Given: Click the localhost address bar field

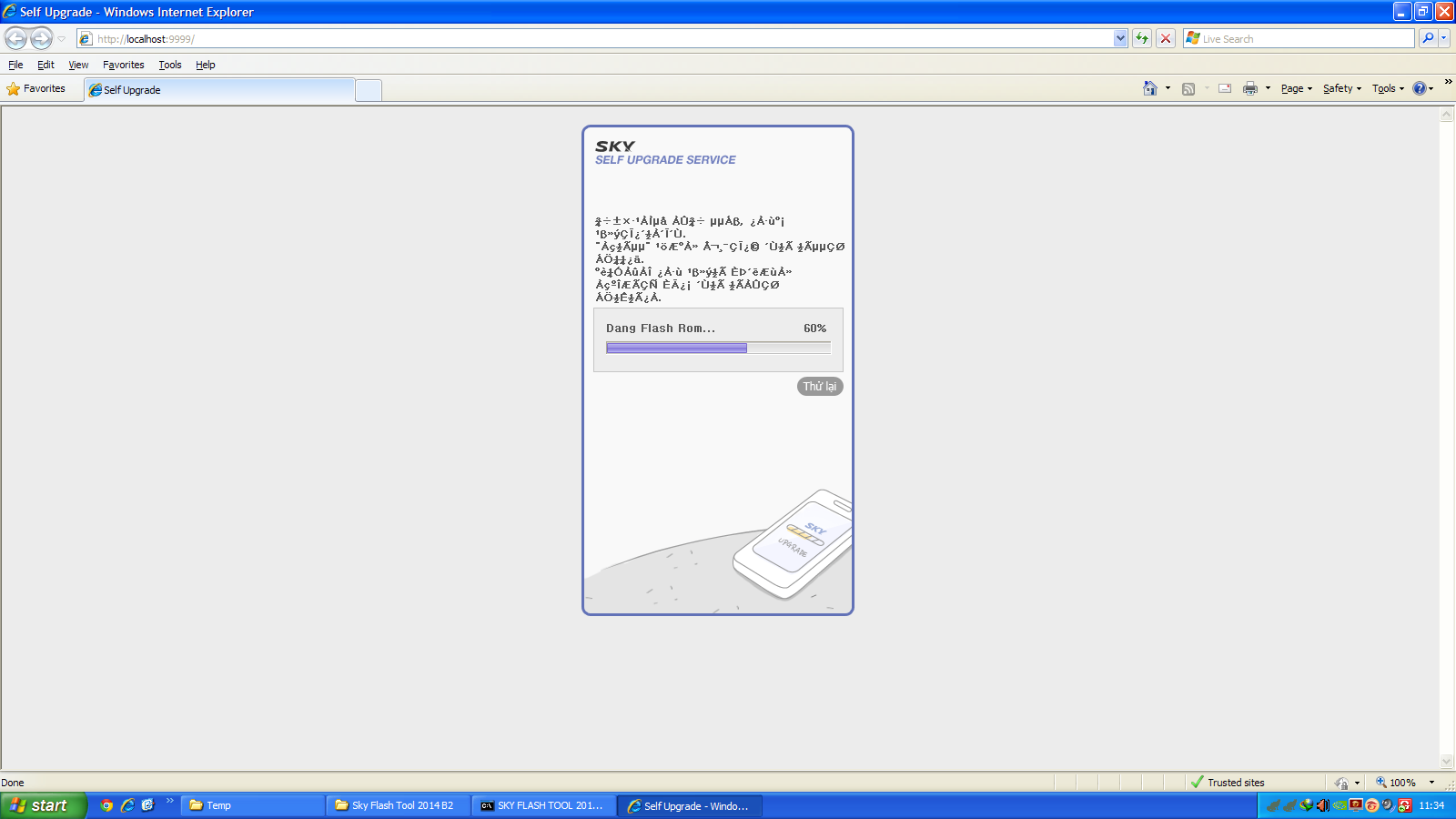Looking at the screenshot, I should (601, 38).
